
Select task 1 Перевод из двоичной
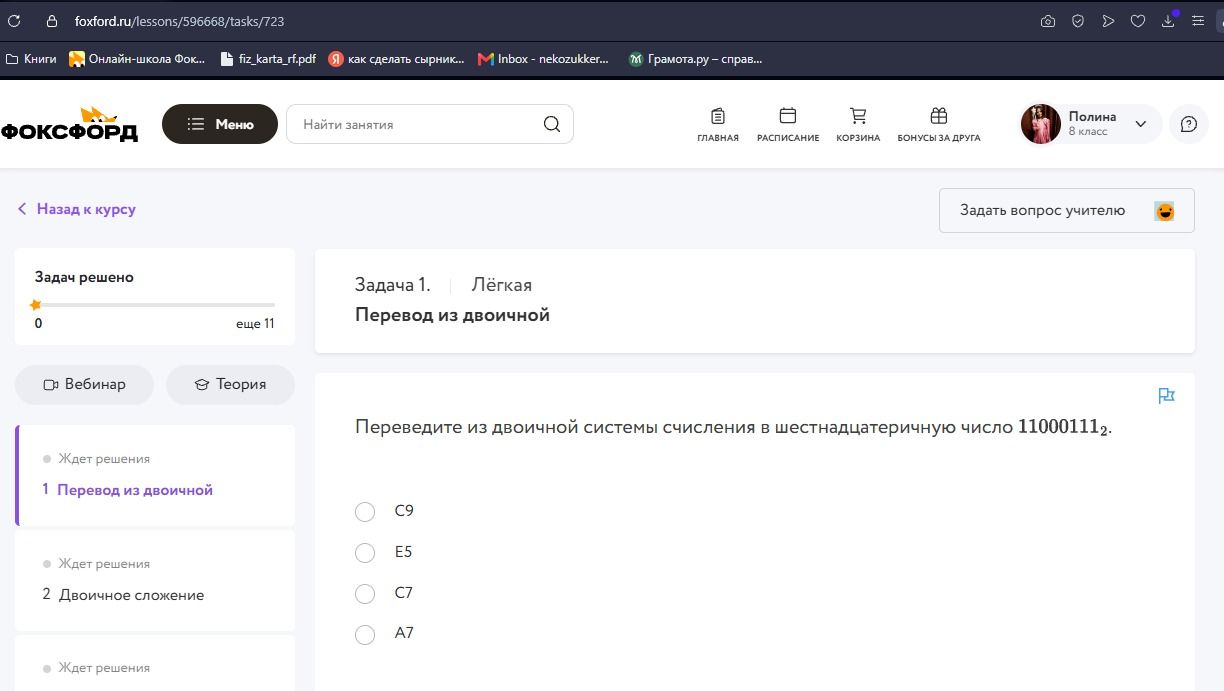(x=155, y=476)
